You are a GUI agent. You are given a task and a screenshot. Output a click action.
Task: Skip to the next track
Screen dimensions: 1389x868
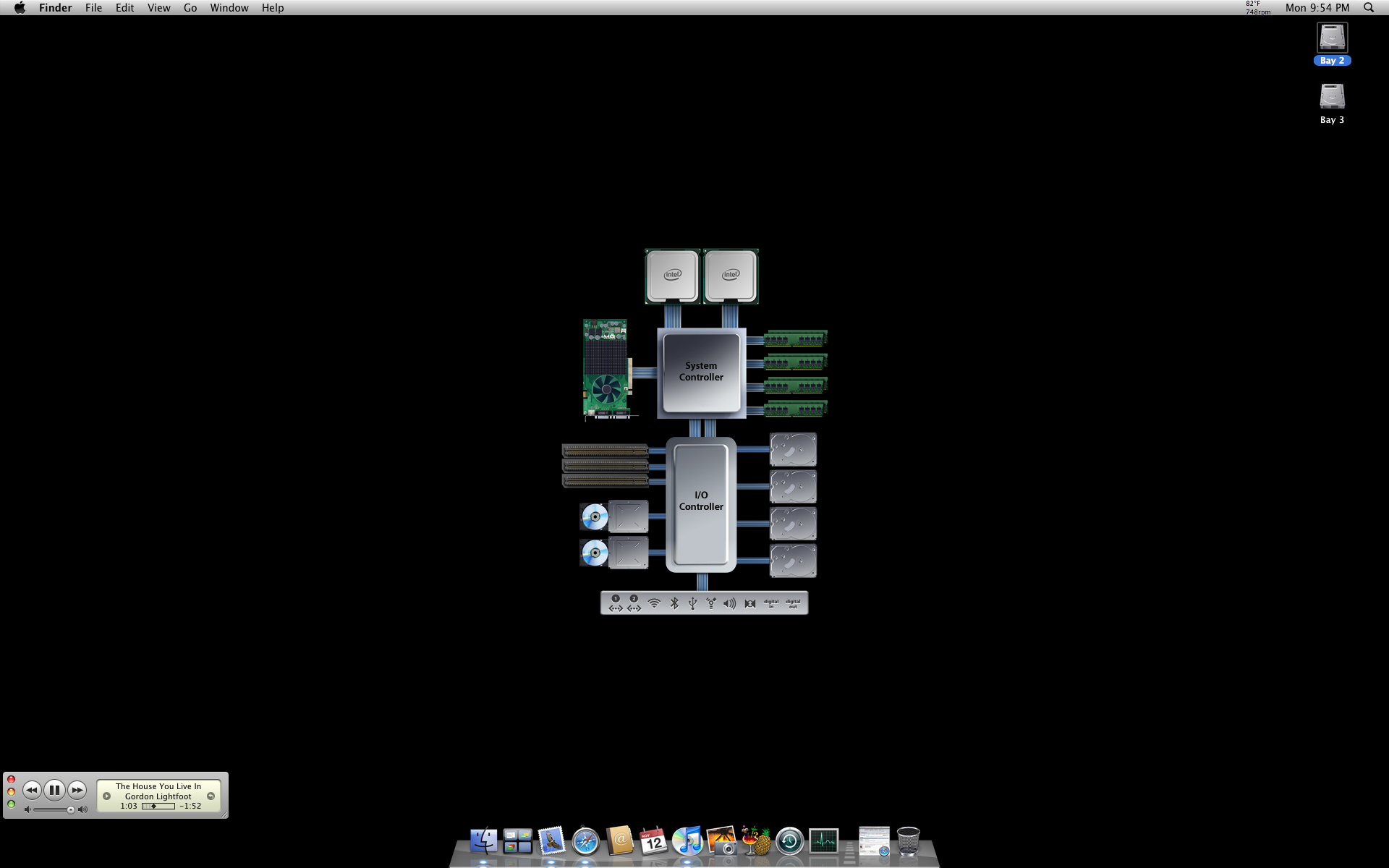tap(77, 790)
